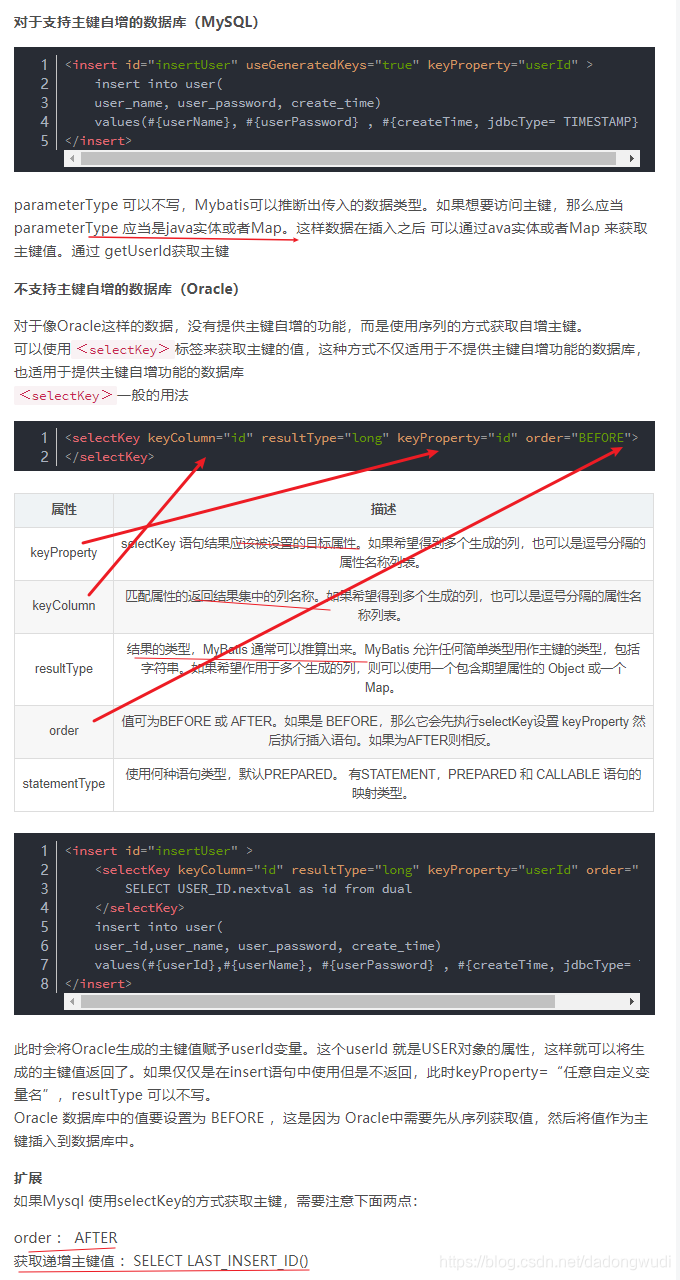680x1280 pixels.
Task: Click line number 8 in the last code block
Action: point(44,984)
